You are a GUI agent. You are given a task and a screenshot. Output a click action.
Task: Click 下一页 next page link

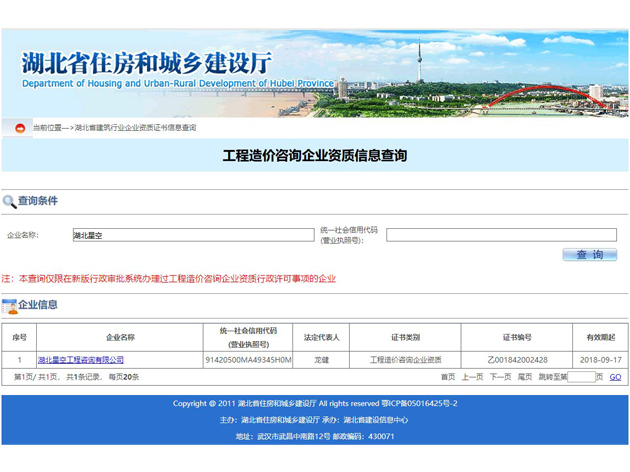tap(499, 377)
